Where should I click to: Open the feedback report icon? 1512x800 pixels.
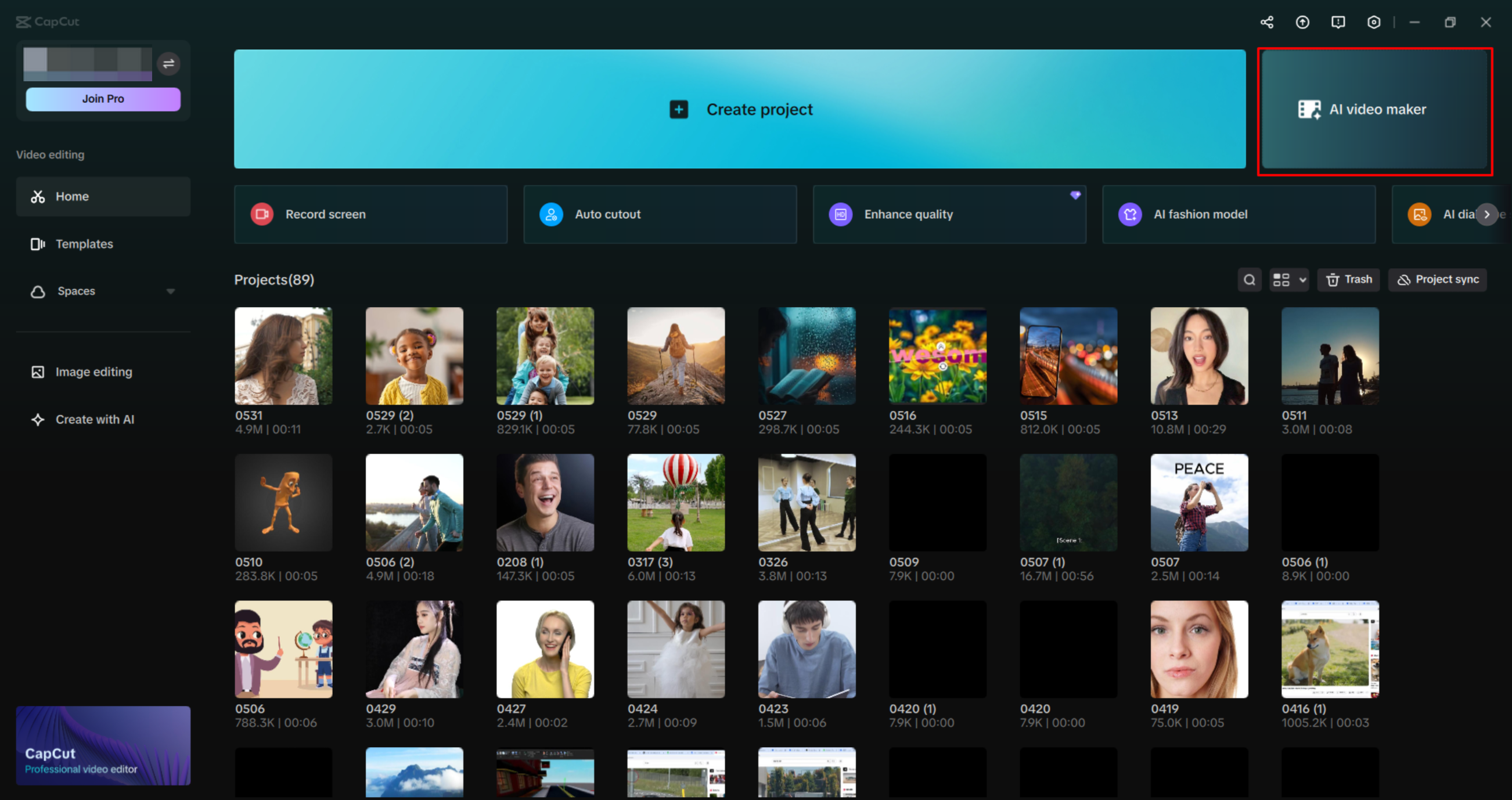coord(1338,21)
